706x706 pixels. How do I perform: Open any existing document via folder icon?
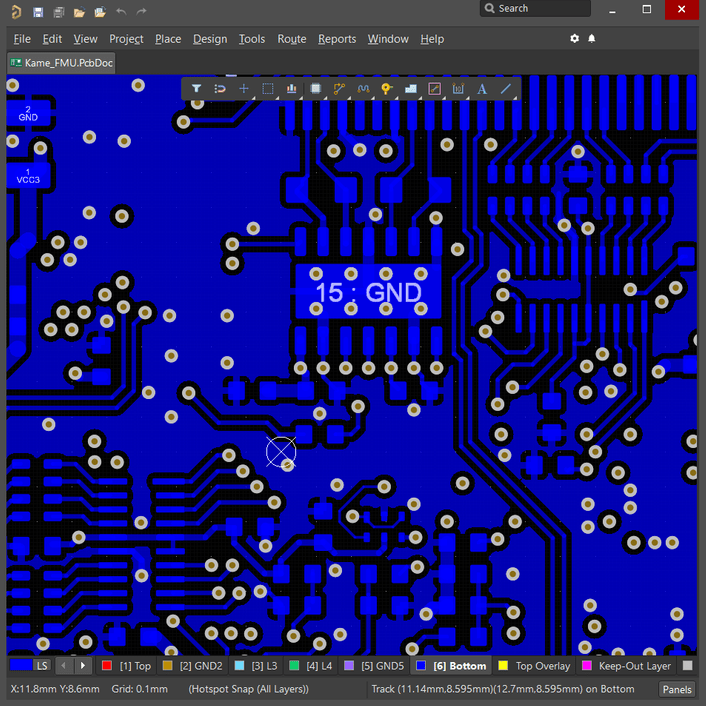point(79,12)
